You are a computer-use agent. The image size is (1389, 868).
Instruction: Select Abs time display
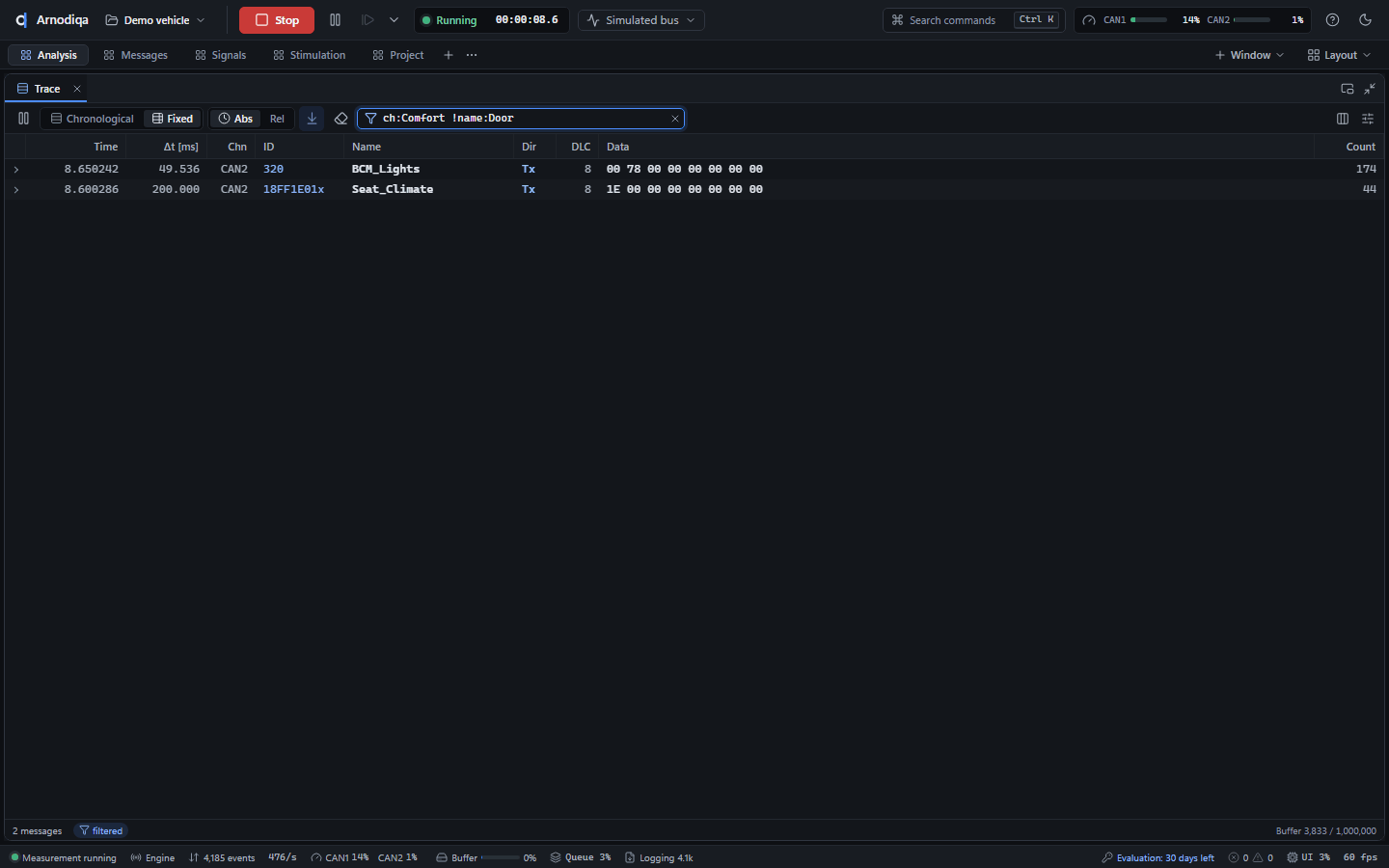235,119
